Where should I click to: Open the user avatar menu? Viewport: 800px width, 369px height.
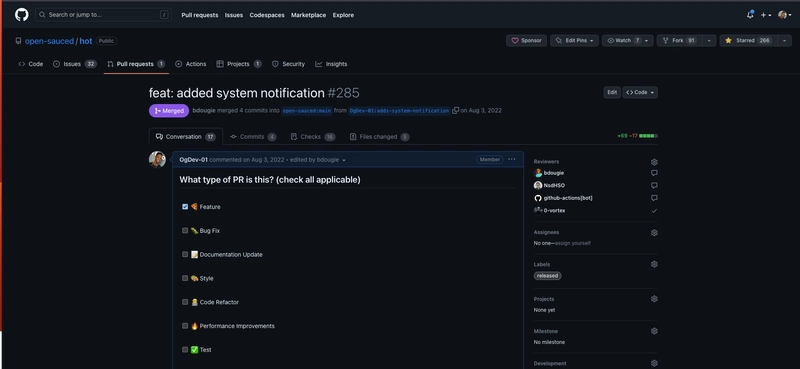pyautogui.click(x=785, y=15)
